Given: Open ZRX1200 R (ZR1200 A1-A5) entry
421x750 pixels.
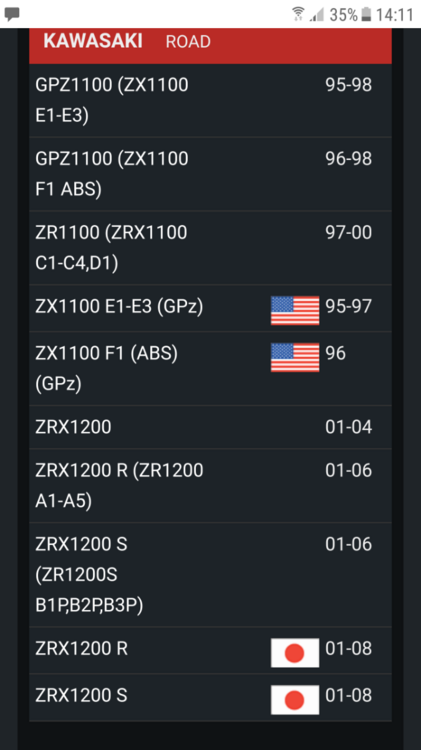Looking at the screenshot, I should click(x=210, y=485).
